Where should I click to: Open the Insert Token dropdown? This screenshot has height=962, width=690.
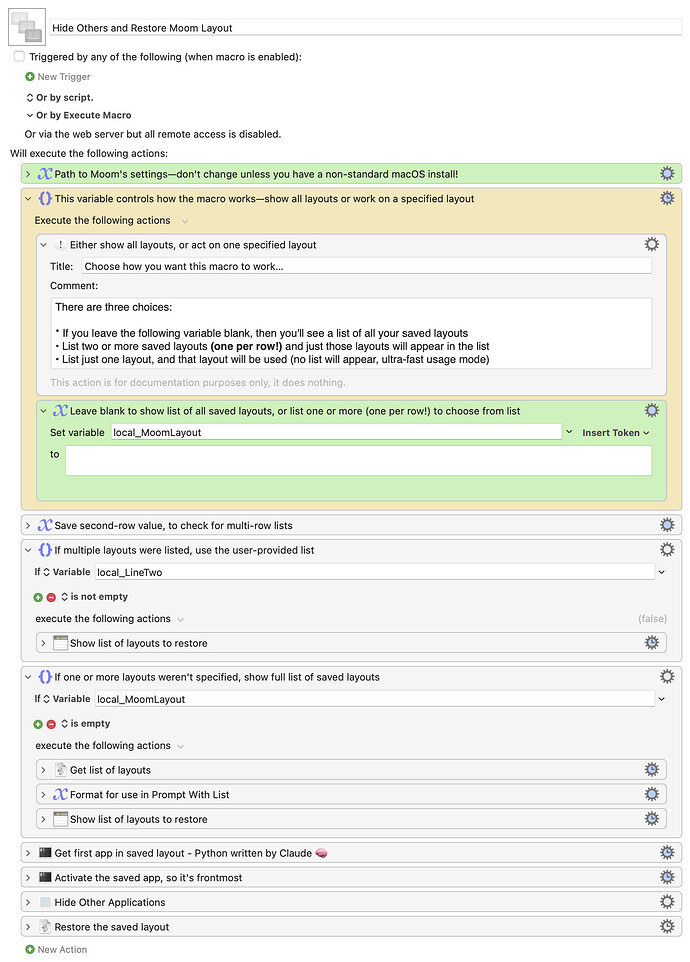coord(615,432)
